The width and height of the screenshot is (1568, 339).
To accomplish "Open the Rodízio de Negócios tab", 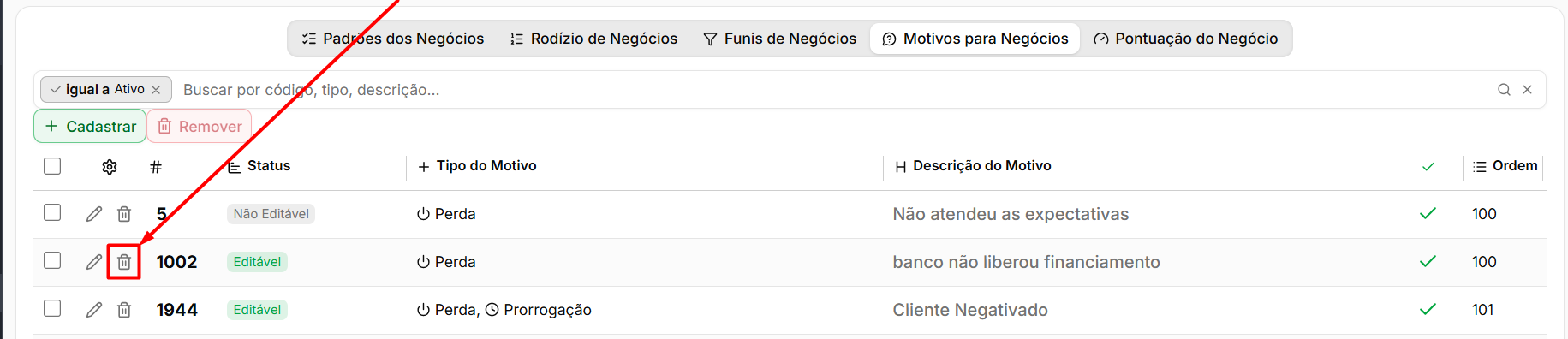I will pos(593,39).
